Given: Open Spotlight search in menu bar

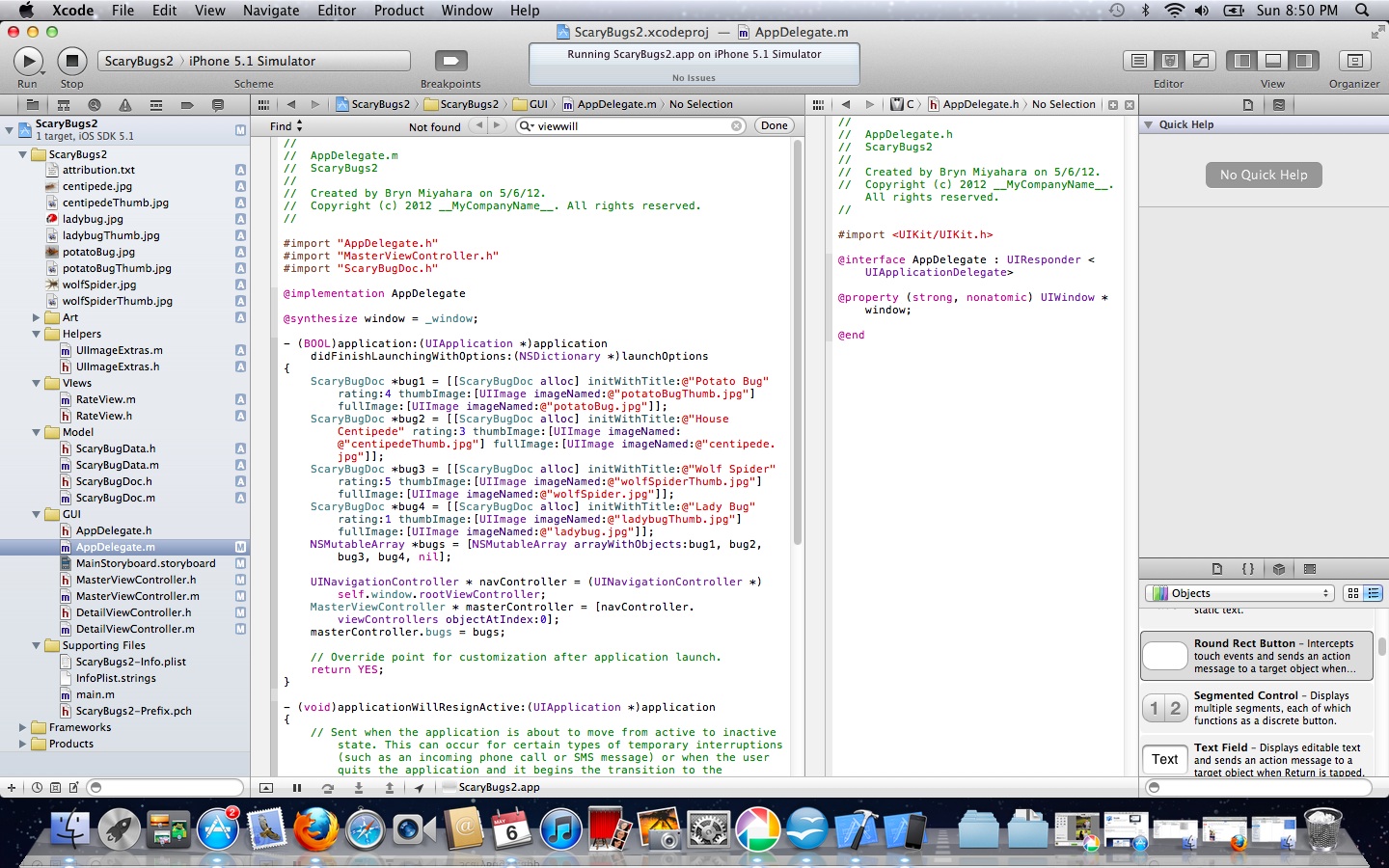Looking at the screenshot, I should click(1362, 11).
